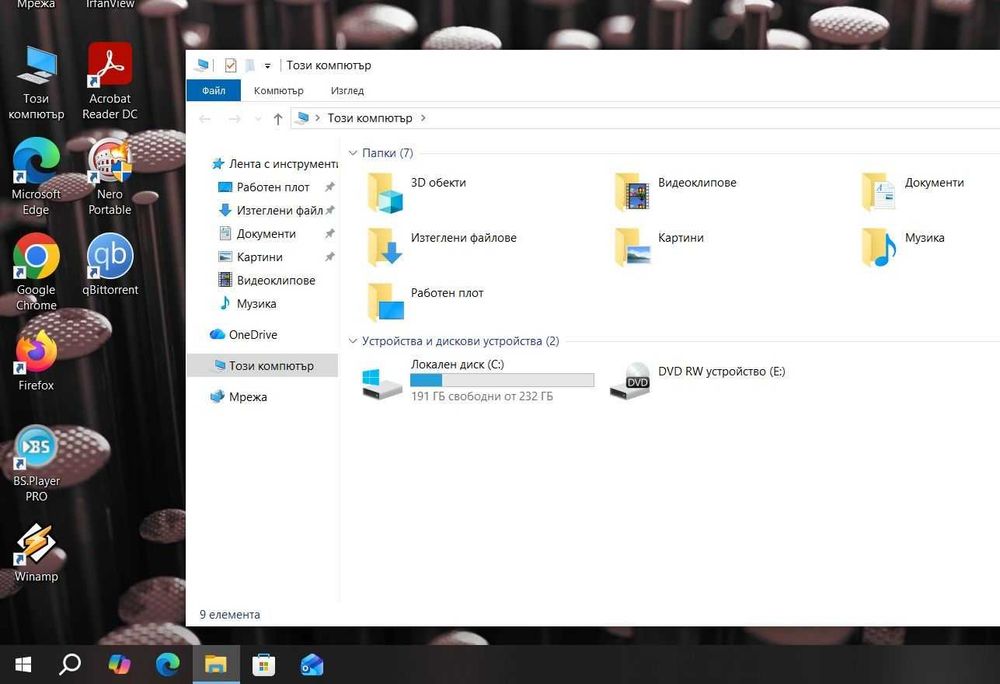Click File Explorer taskbar button
Screen dimensions: 1000x684
click(216, 665)
